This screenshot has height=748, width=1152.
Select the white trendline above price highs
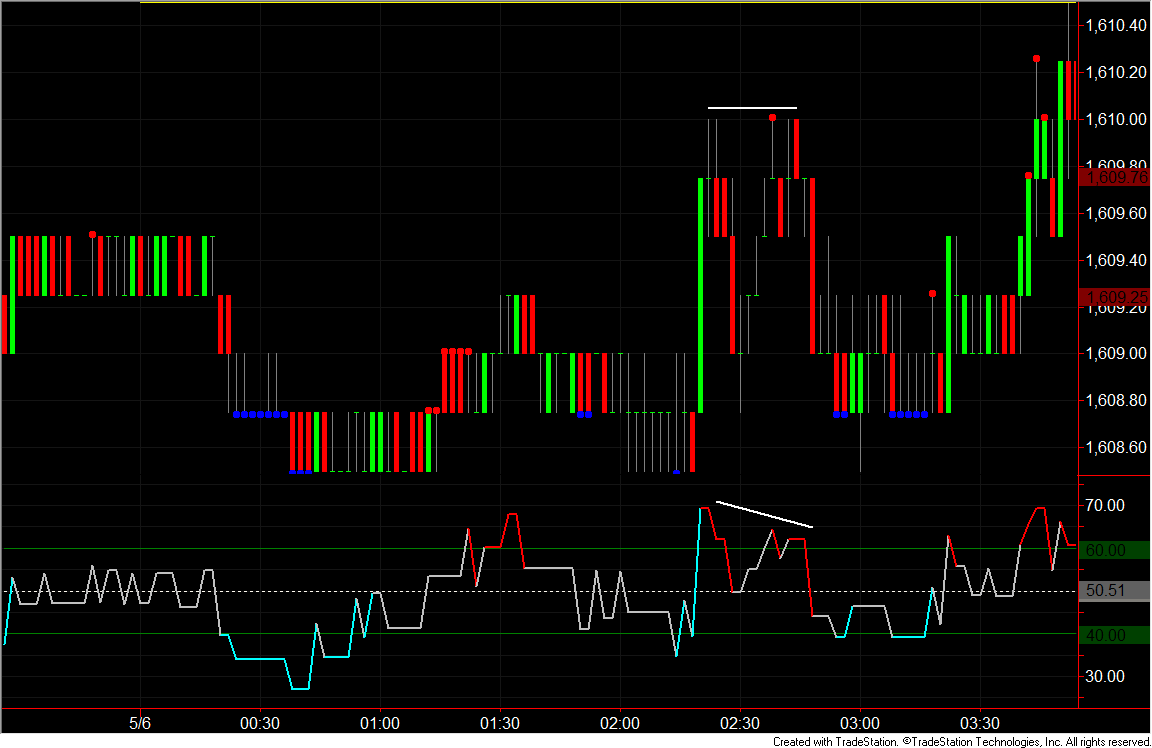(752, 108)
